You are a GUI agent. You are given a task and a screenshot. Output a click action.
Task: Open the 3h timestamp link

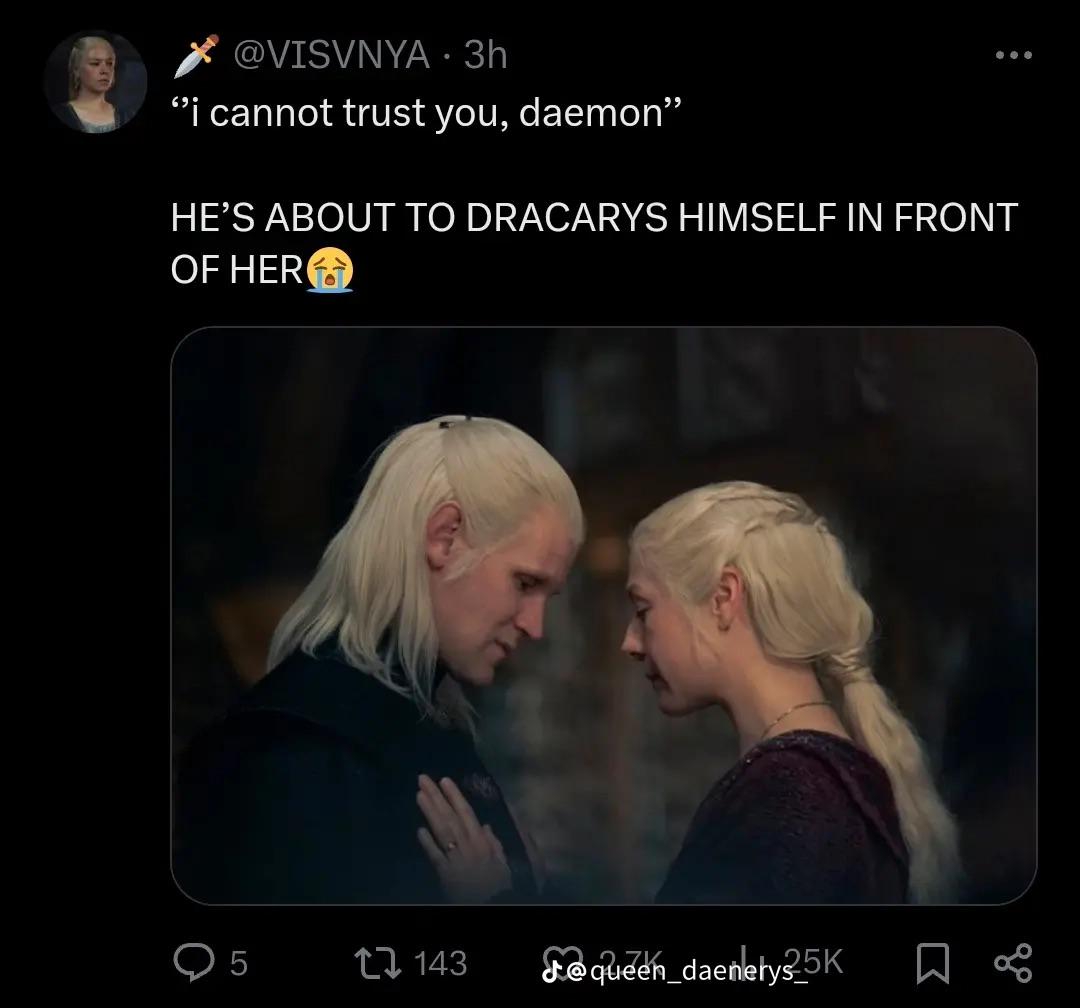click(486, 54)
